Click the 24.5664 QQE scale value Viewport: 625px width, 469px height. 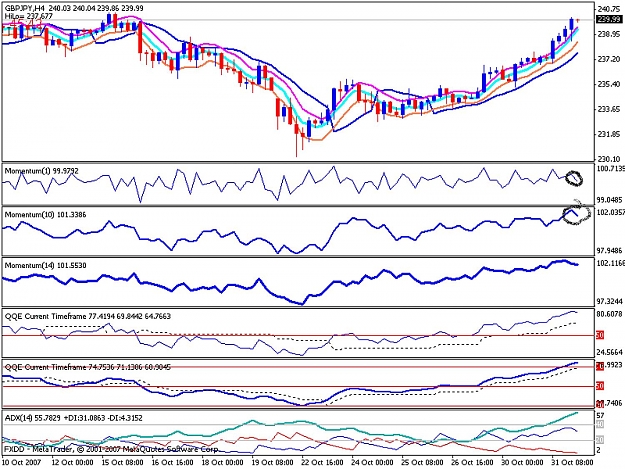610,352
